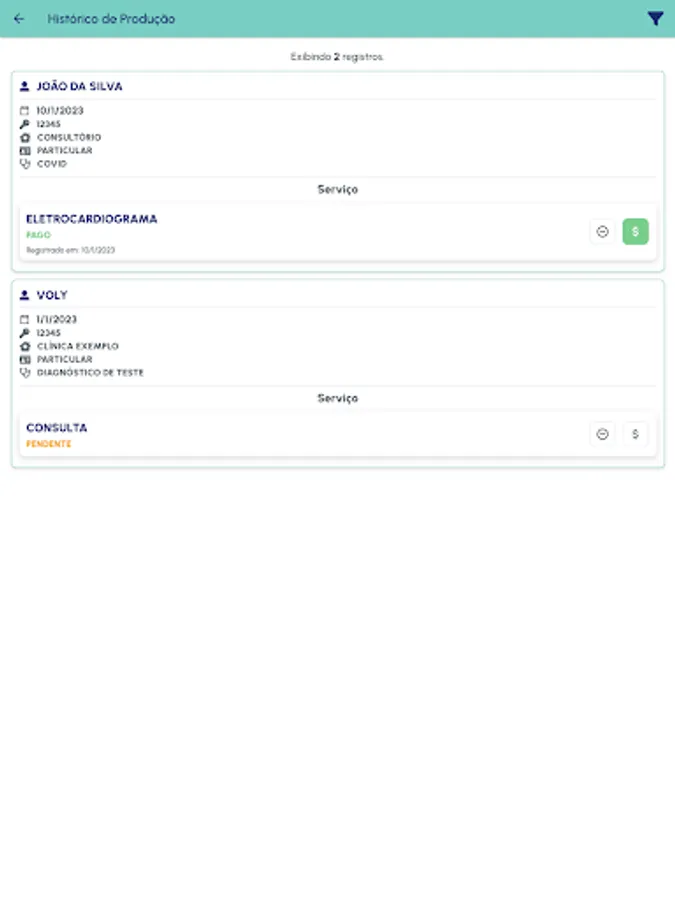
Task: Mark CONSULTA as paid via dollar button
Action: [635, 434]
